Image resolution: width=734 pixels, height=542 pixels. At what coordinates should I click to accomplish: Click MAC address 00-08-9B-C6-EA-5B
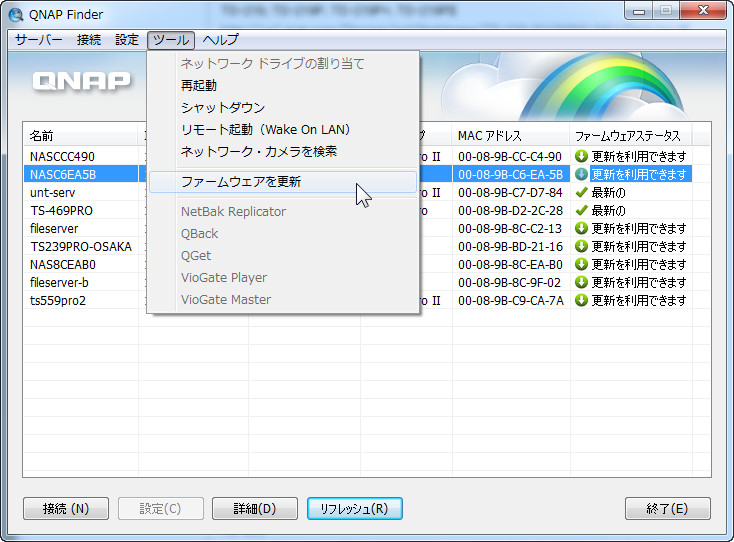pos(510,174)
